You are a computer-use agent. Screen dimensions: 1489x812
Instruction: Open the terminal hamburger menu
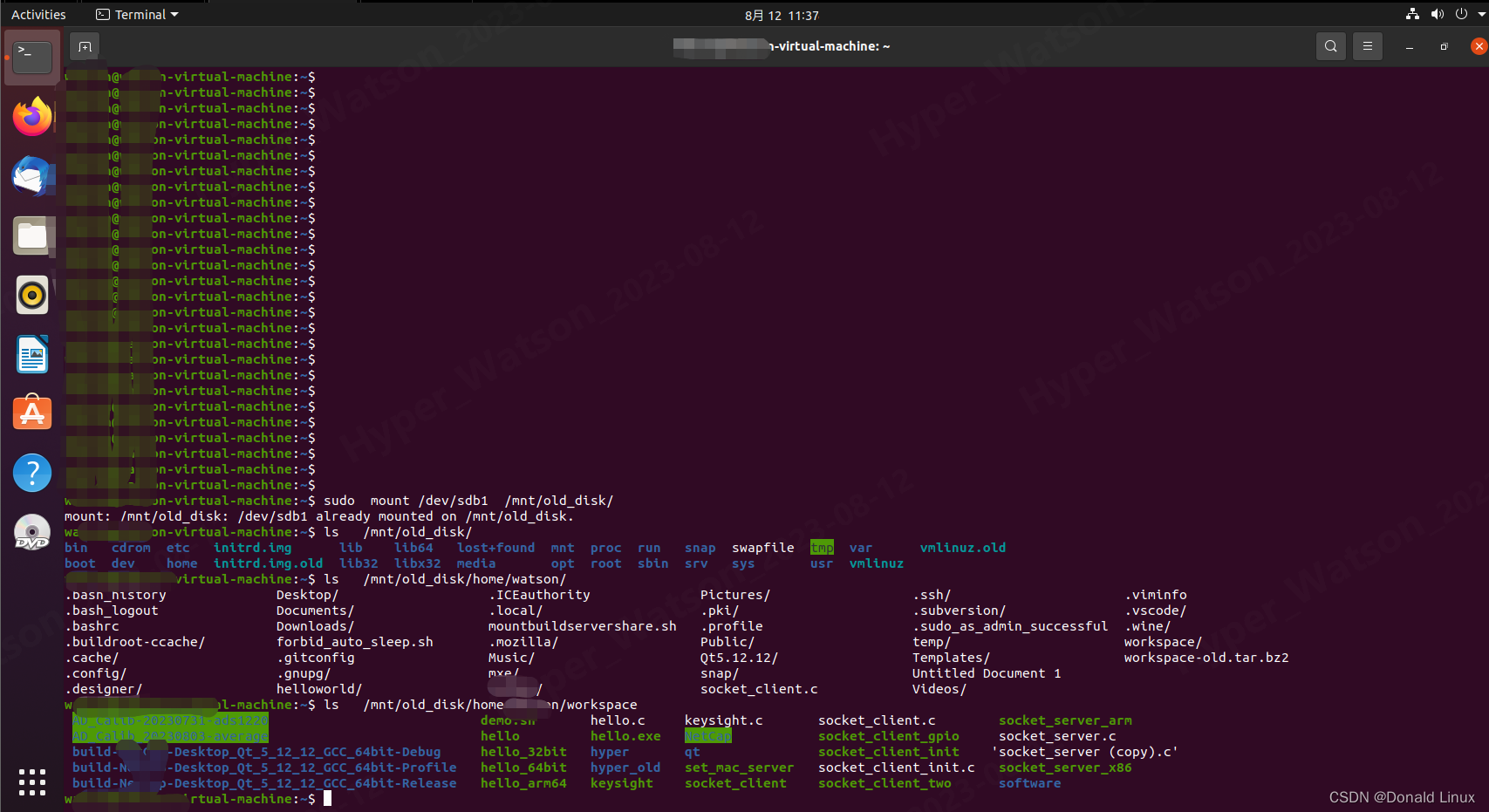coord(1367,46)
